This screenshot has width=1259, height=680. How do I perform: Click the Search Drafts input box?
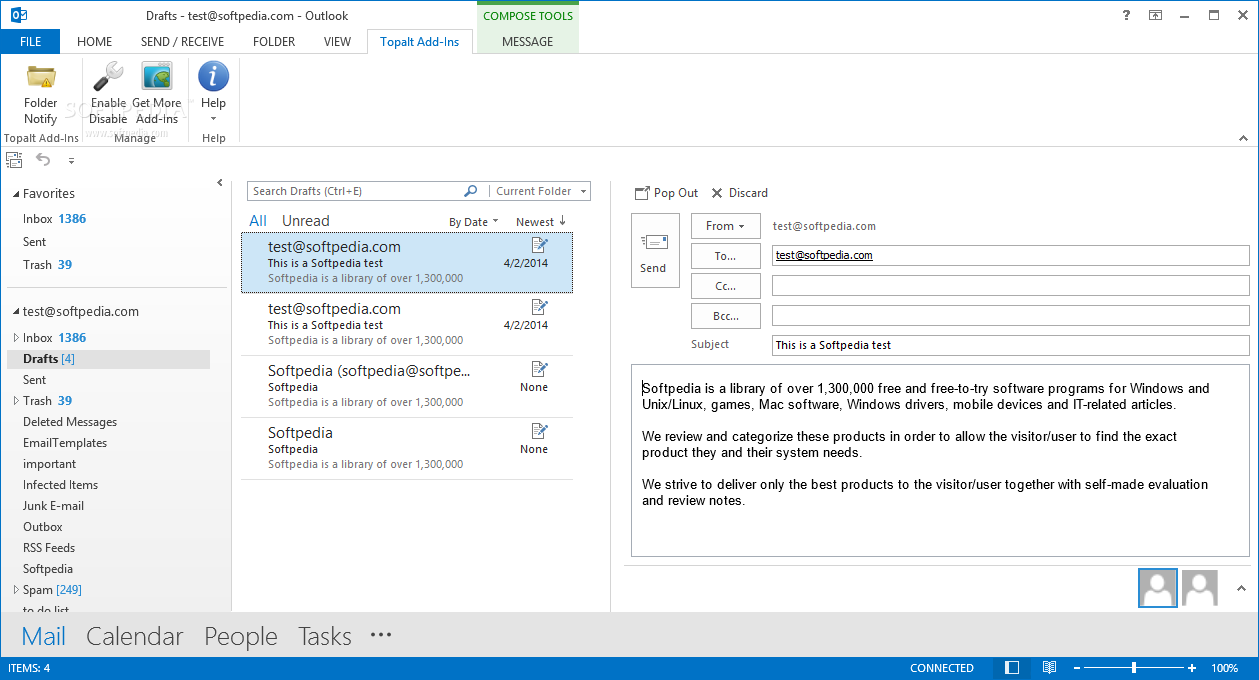(355, 191)
